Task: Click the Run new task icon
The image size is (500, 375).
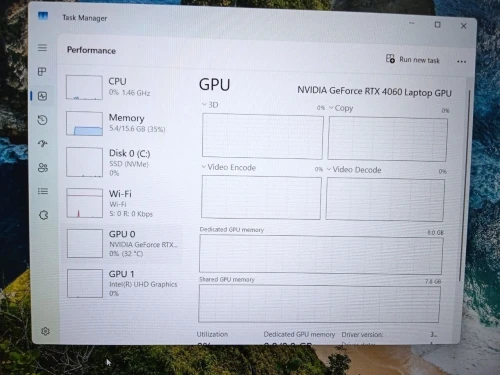Action: pyautogui.click(x=390, y=59)
